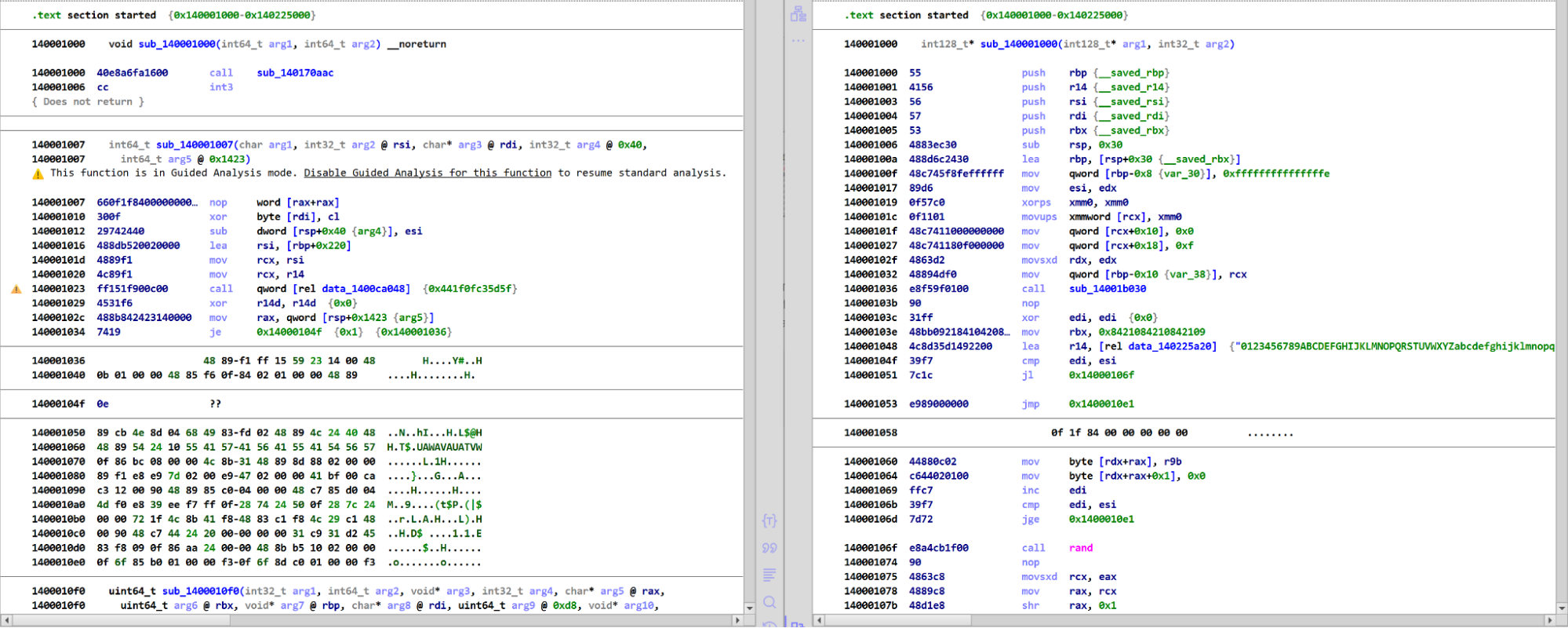
Task: Open data_1400ca048 reference in left pane
Action: (x=364, y=289)
